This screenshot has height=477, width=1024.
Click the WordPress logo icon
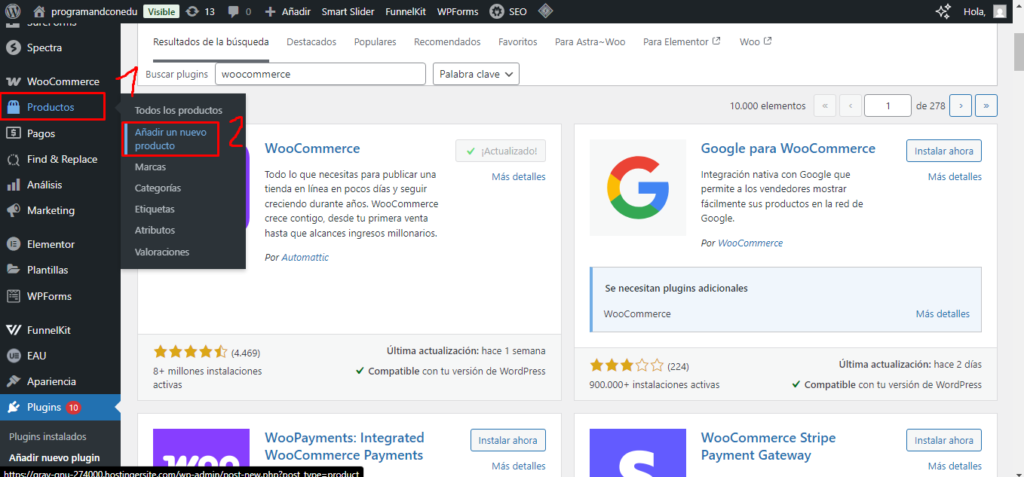tap(14, 11)
